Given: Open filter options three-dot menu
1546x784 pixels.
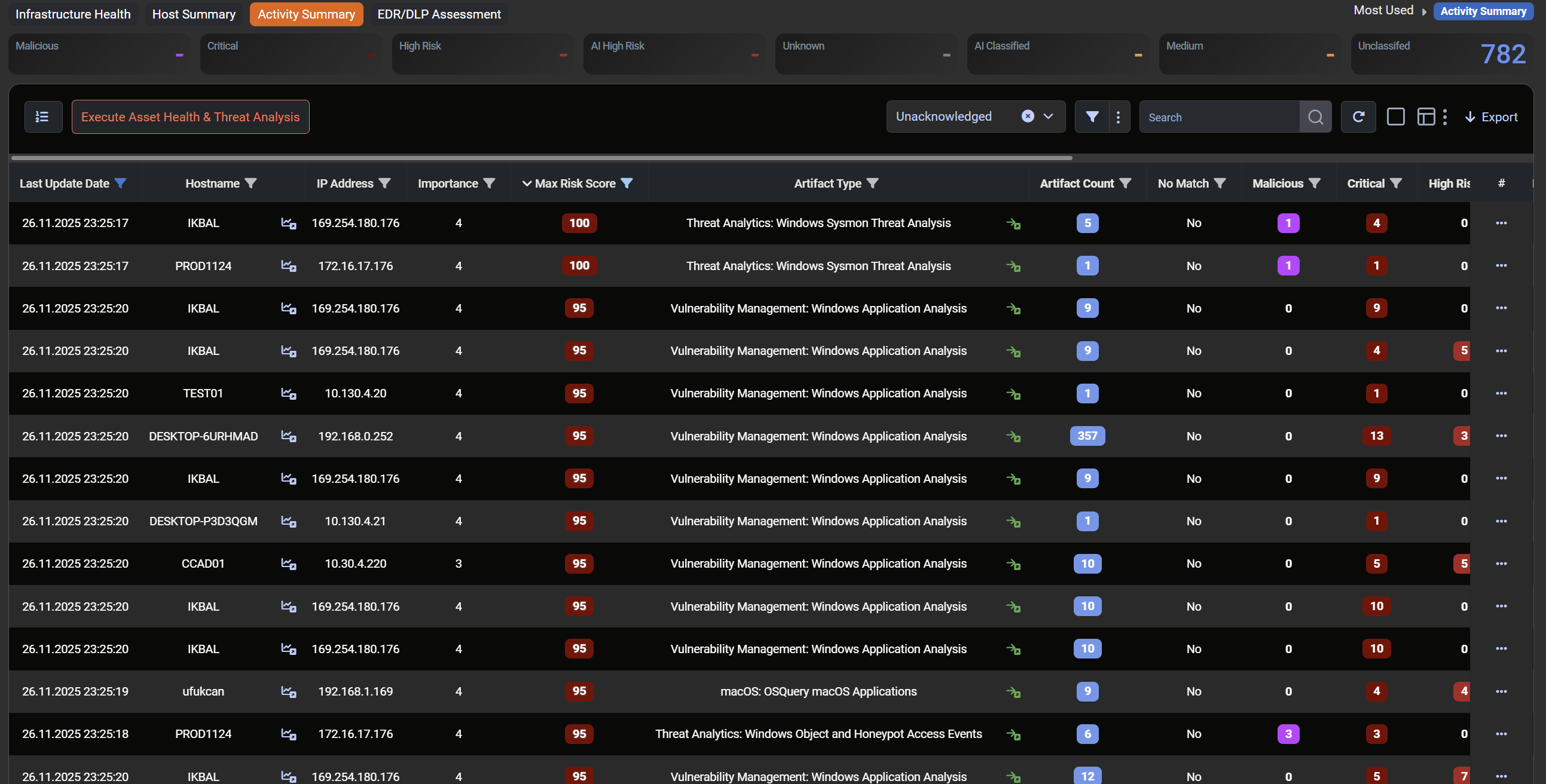Looking at the screenshot, I should (x=1117, y=117).
